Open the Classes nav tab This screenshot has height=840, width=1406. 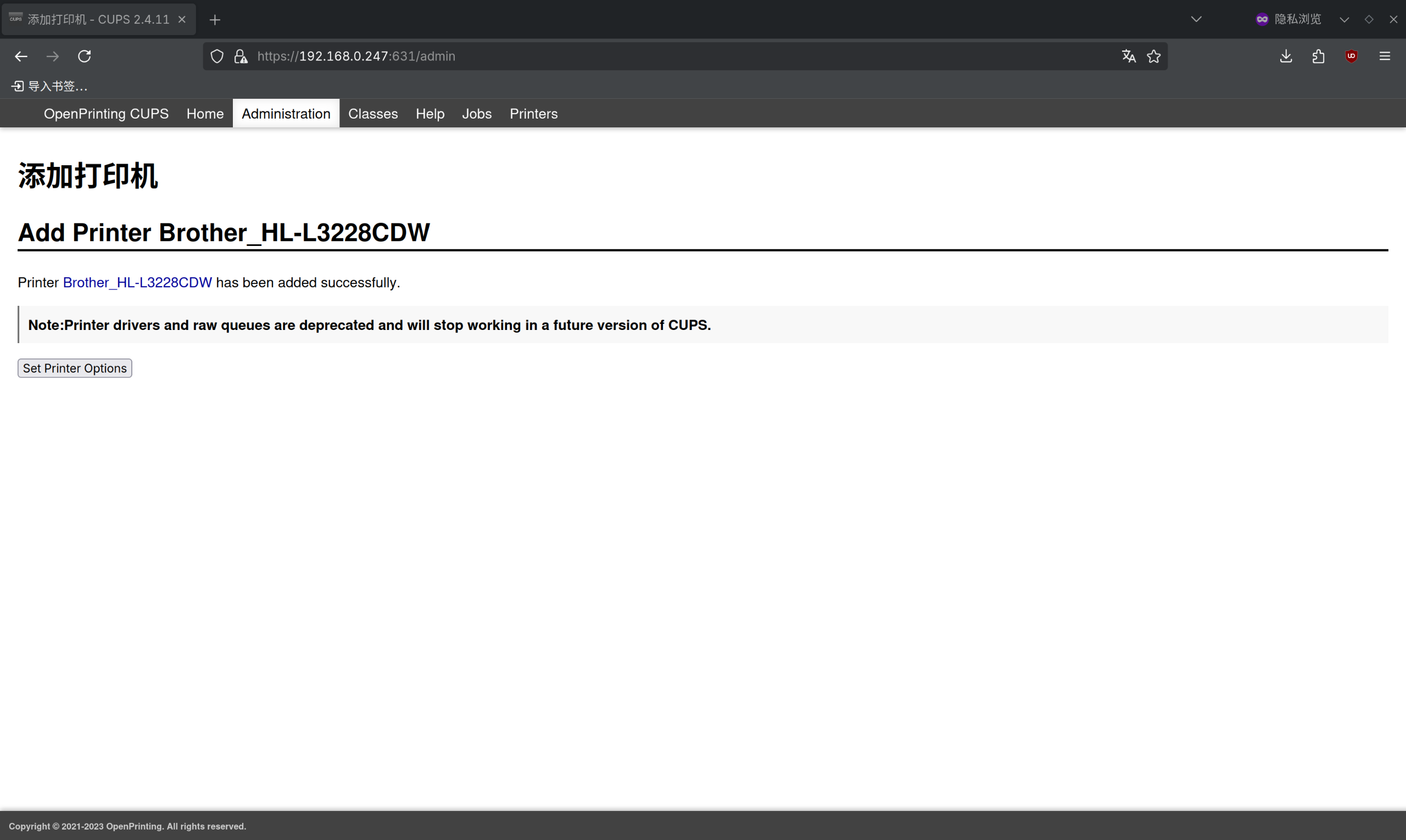372,114
